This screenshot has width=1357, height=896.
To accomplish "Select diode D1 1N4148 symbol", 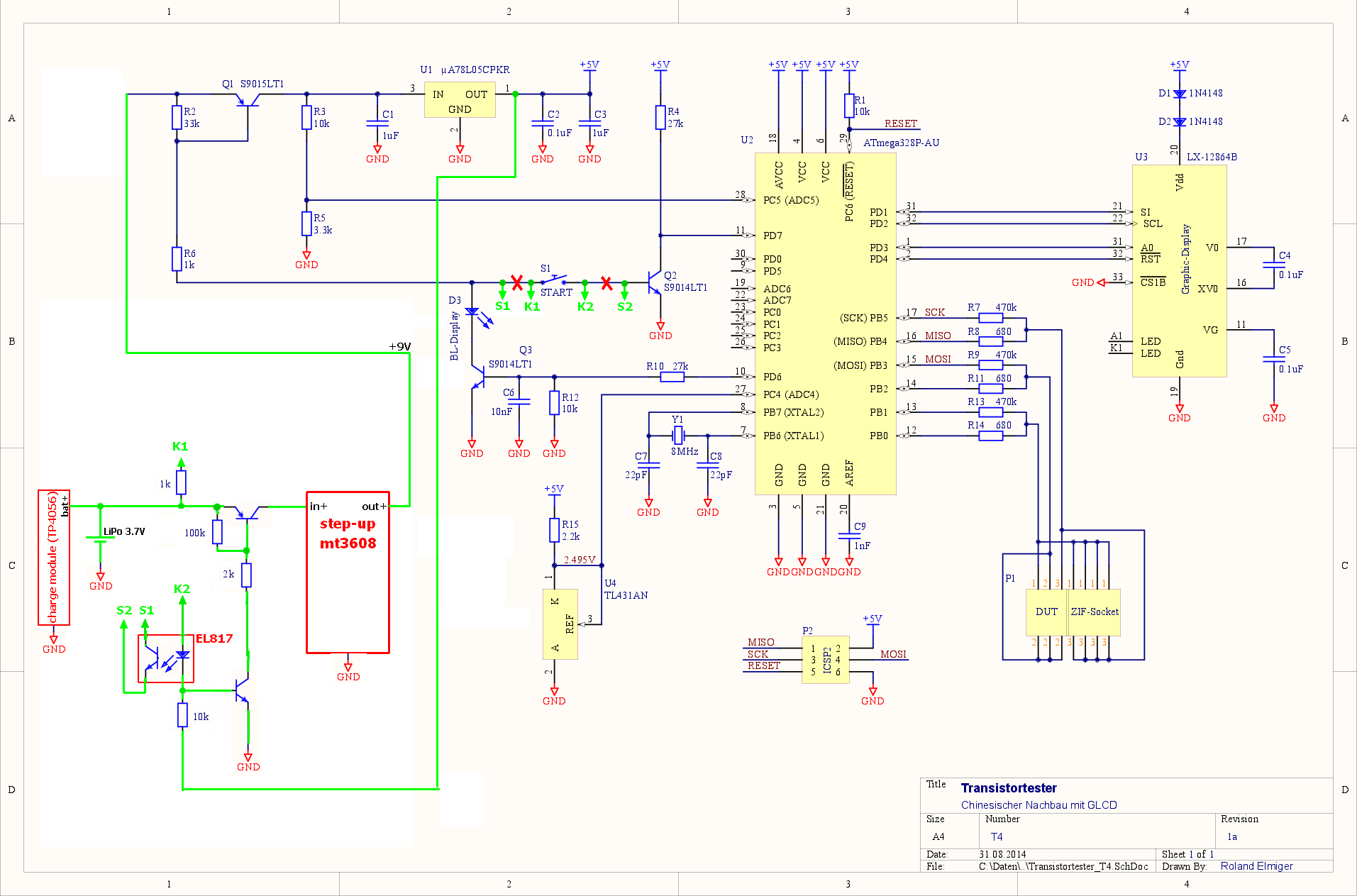I will pos(1179,94).
